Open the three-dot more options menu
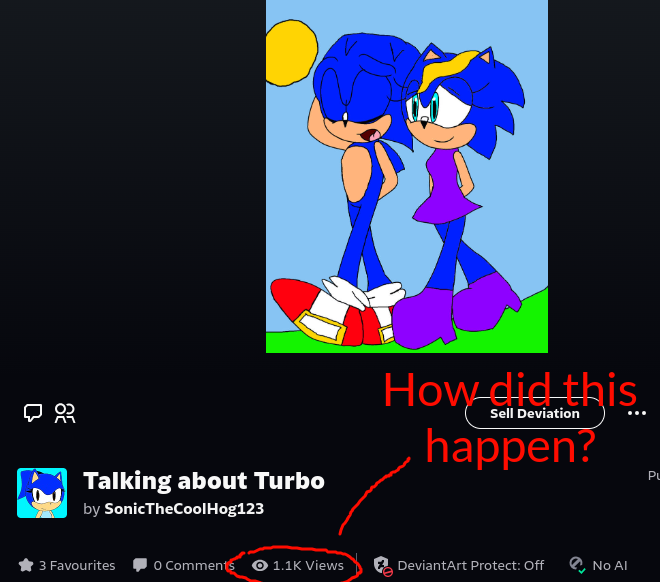This screenshot has height=582, width=660. (636, 413)
